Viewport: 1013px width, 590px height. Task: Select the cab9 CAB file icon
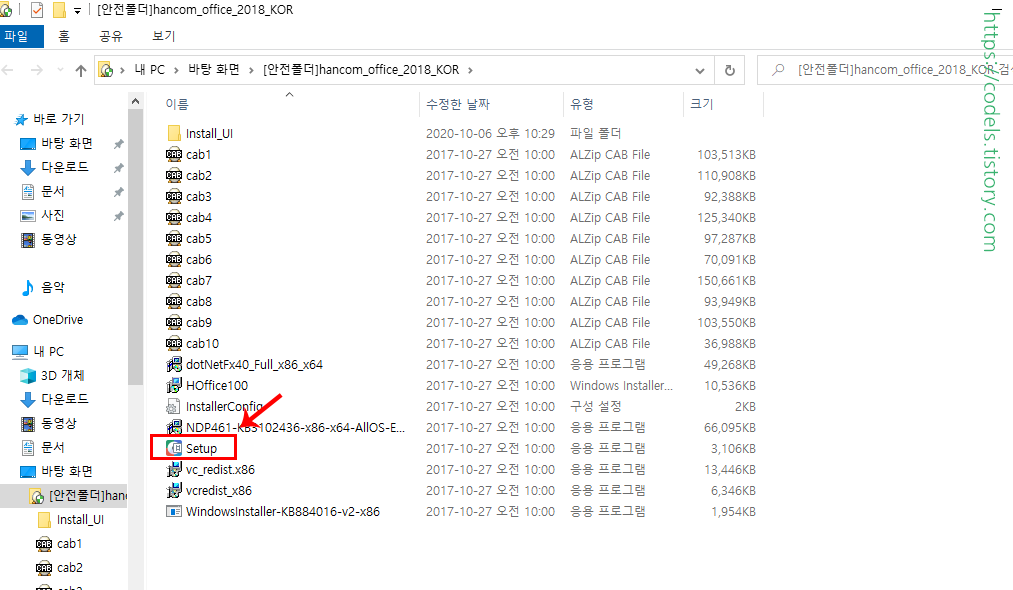pos(174,322)
